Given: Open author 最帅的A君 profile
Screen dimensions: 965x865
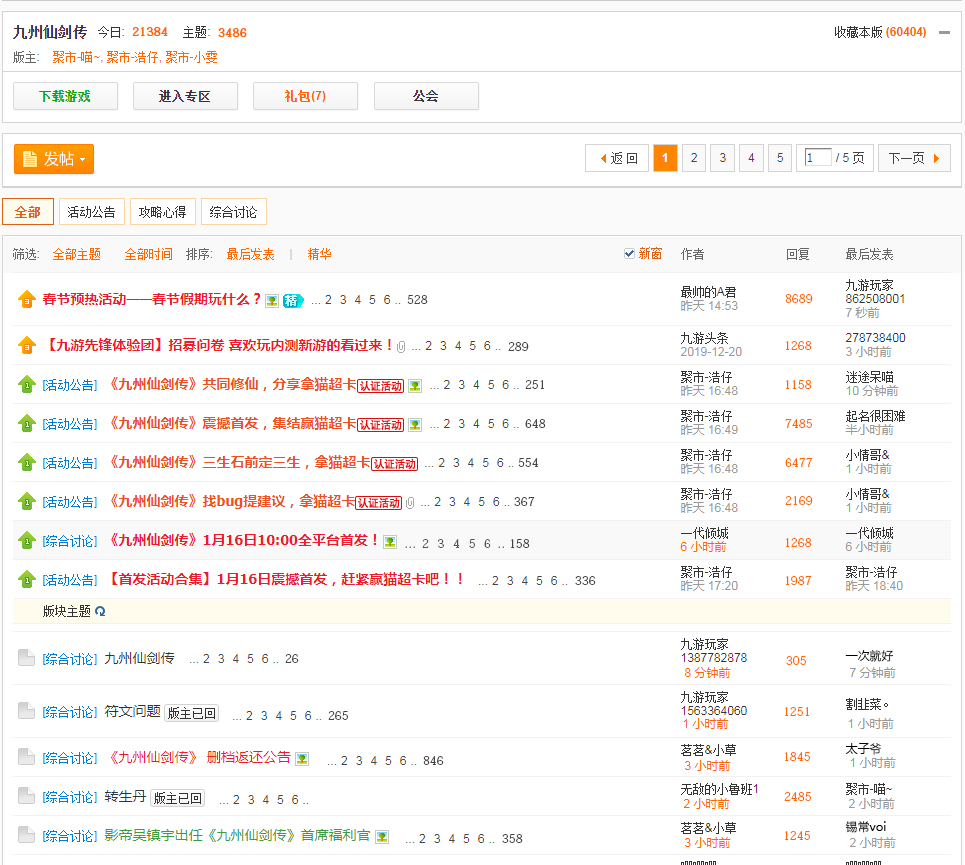Looking at the screenshot, I should click(x=708, y=292).
